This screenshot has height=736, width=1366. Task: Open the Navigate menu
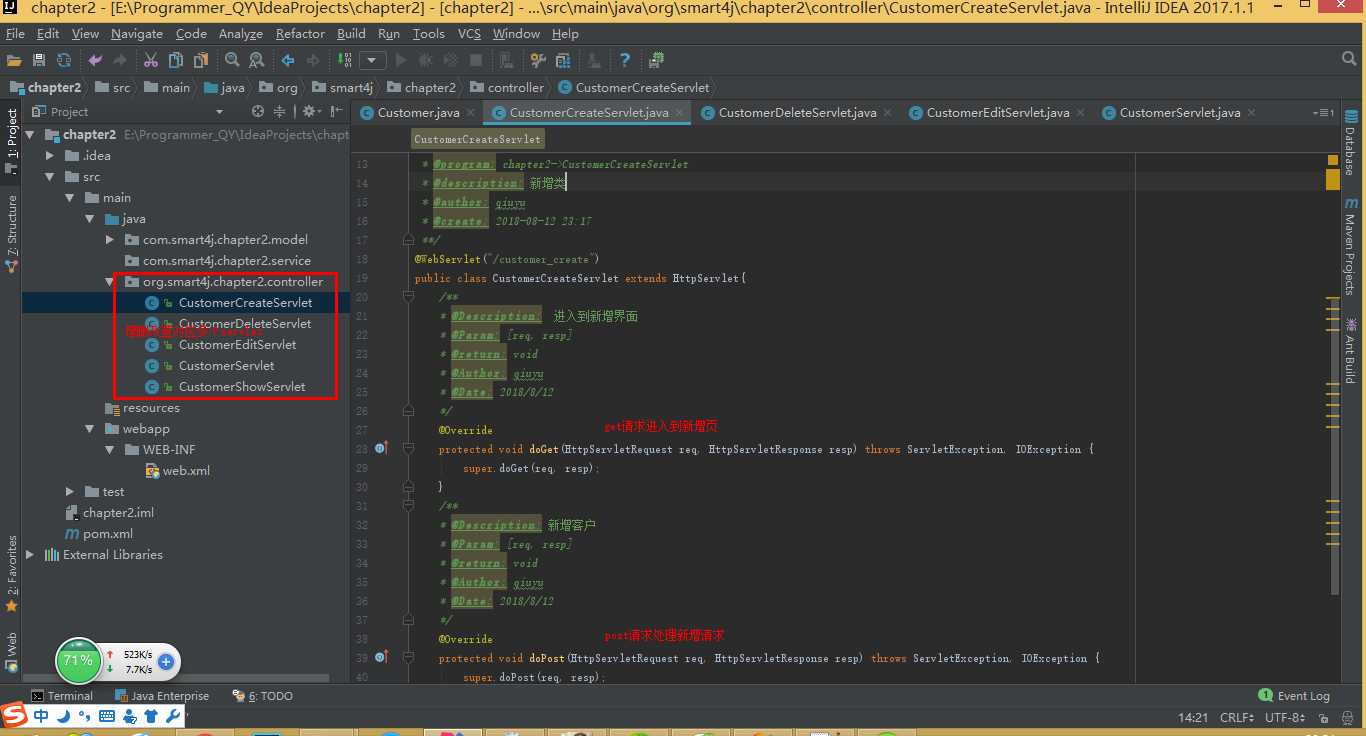[137, 33]
